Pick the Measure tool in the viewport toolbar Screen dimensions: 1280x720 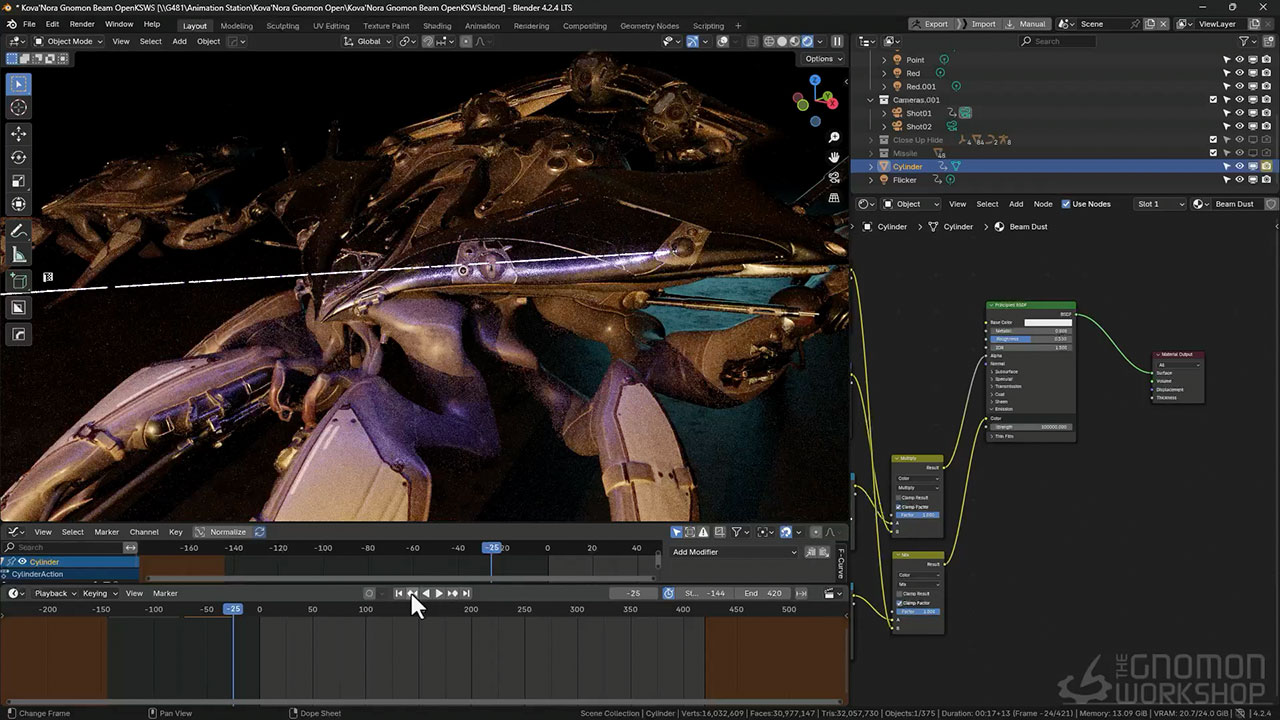point(19,255)
